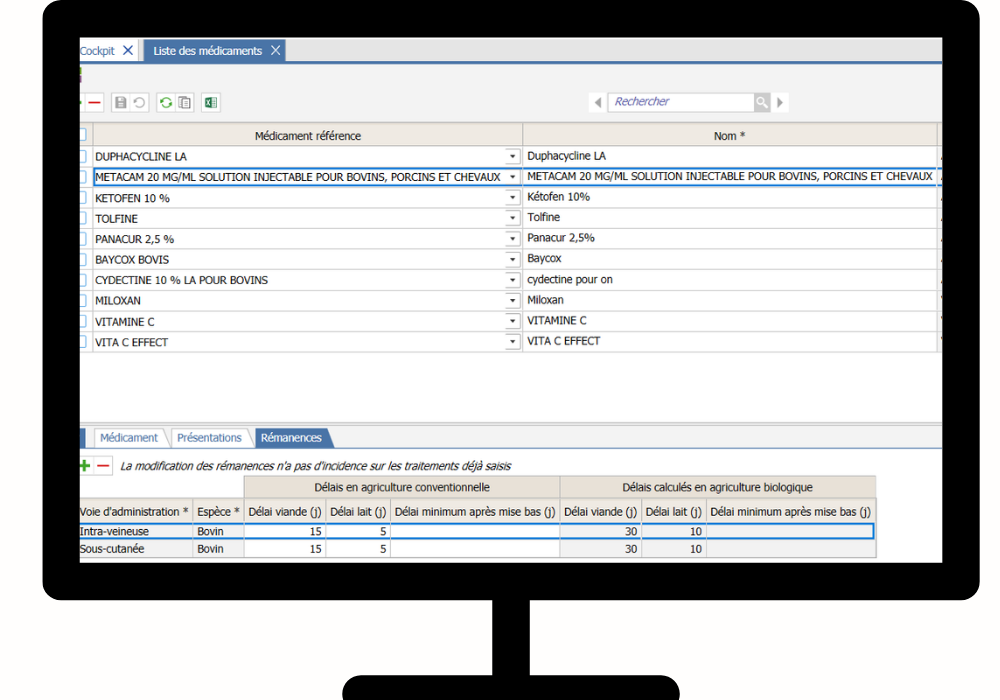Tick the checkbox for the BAYCOX BOVIS row
The height and width of the screenshot is (700, 1000).
pyautogui.click(x=83, y=259)
